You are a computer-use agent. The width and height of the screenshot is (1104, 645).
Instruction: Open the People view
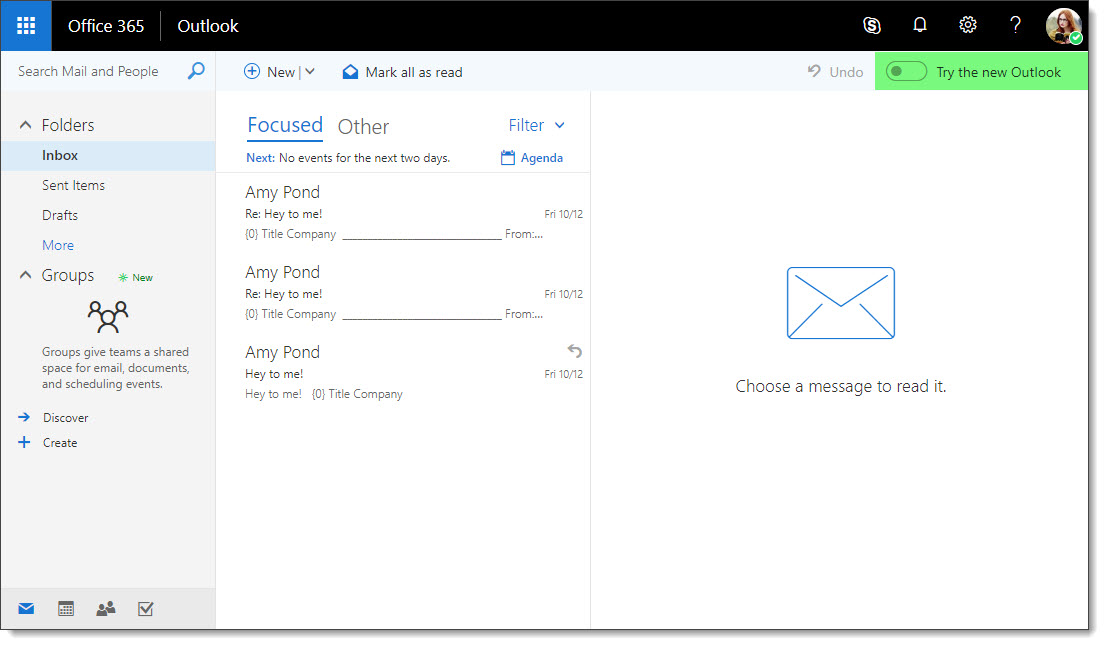105,608
